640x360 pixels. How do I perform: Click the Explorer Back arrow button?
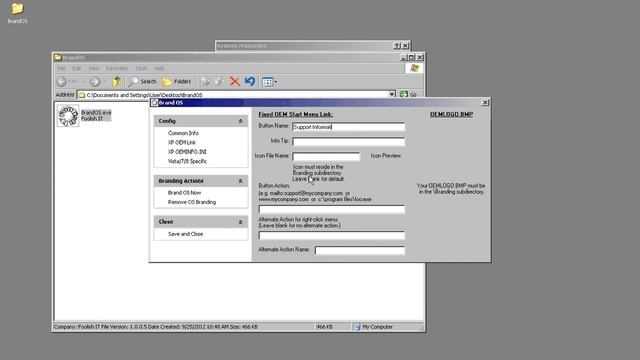pyautogui.click(x=62, y=82)
